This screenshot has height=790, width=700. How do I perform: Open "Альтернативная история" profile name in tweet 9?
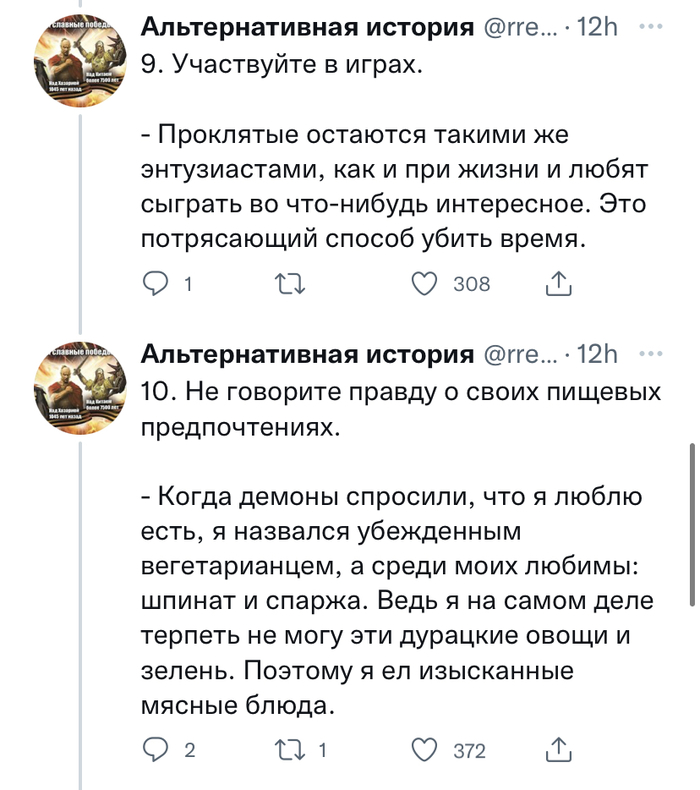click(x=307, y=28)
